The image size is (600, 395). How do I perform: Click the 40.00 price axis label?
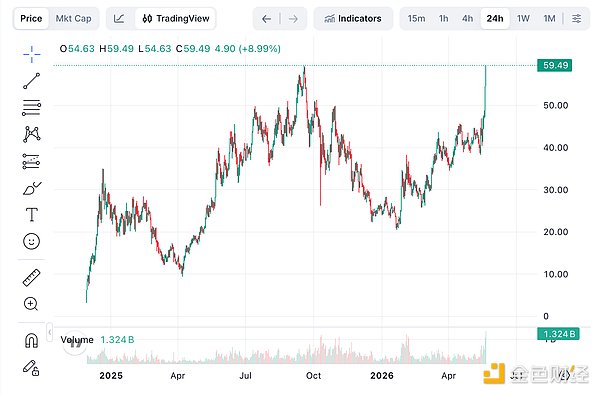[x=556, y=147]
